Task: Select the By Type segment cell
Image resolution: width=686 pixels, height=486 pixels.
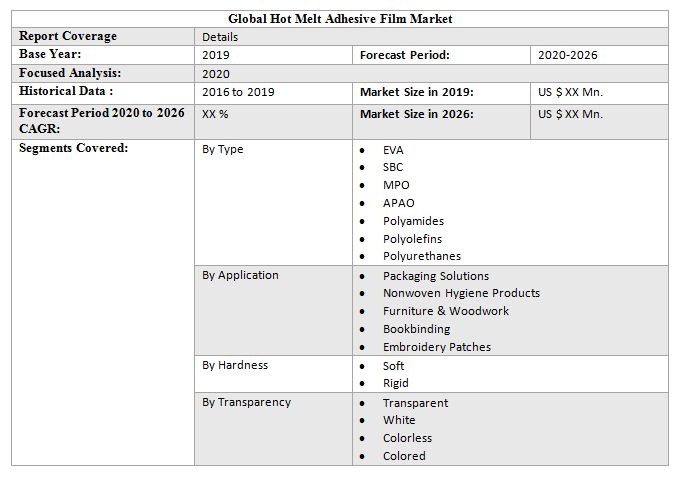Action: click(x=223, y=150)
